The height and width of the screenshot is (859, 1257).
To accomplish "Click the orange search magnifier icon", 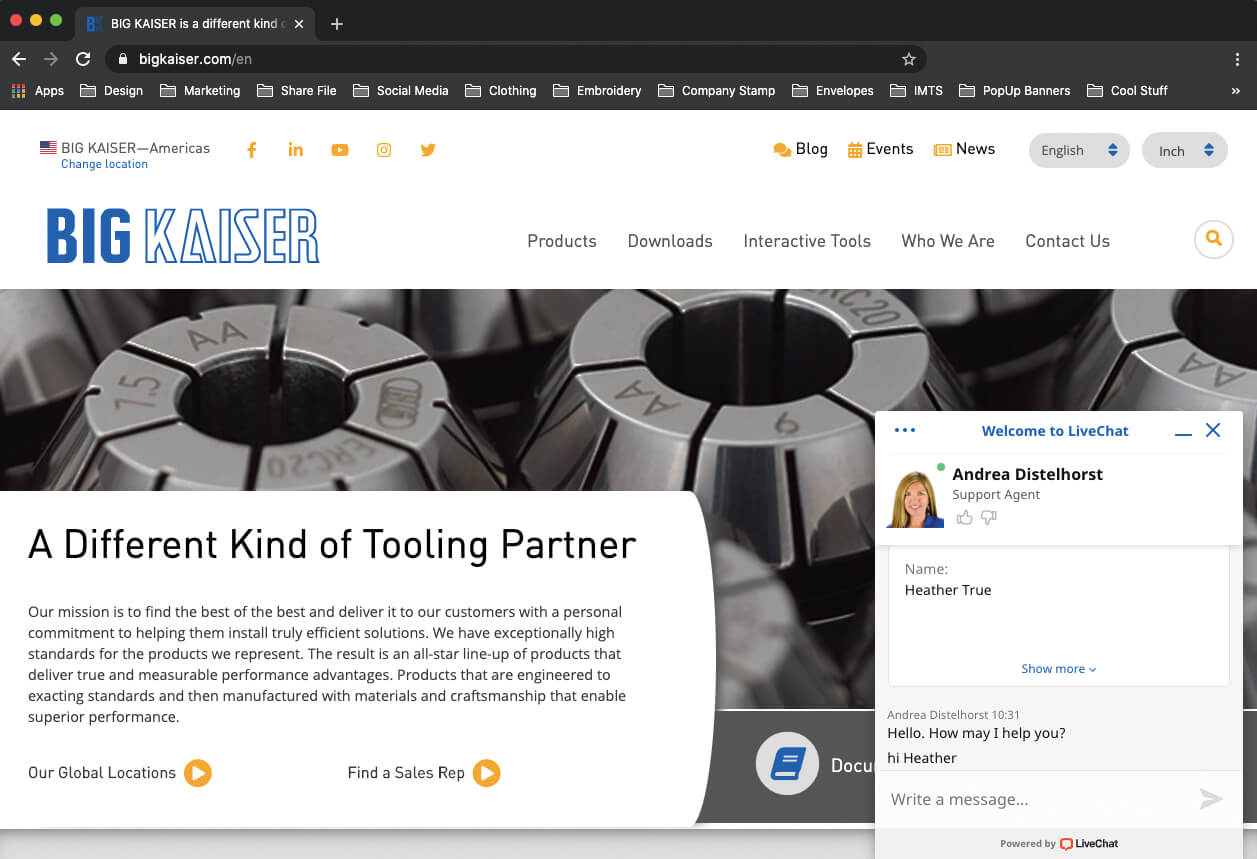I will point(1213,239).
